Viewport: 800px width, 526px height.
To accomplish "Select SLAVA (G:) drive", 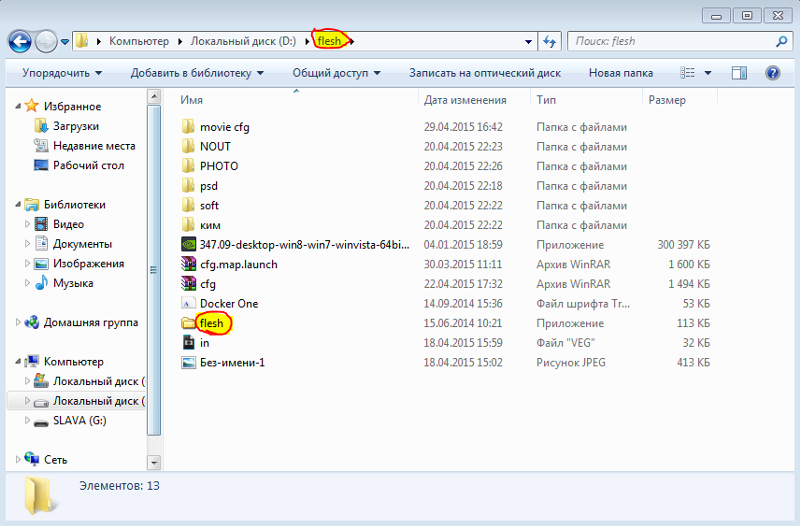I will pos(80,420).
